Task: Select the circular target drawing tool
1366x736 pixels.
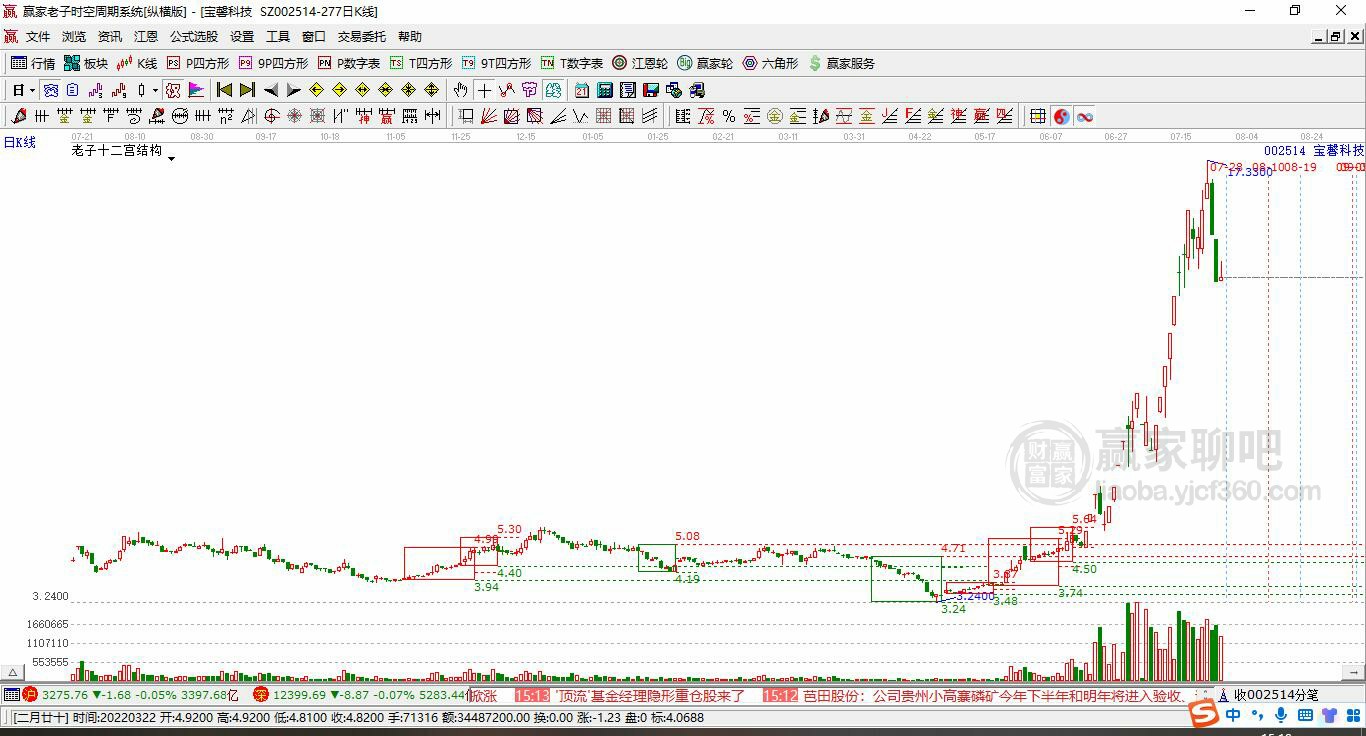Action: coord(272,116)
